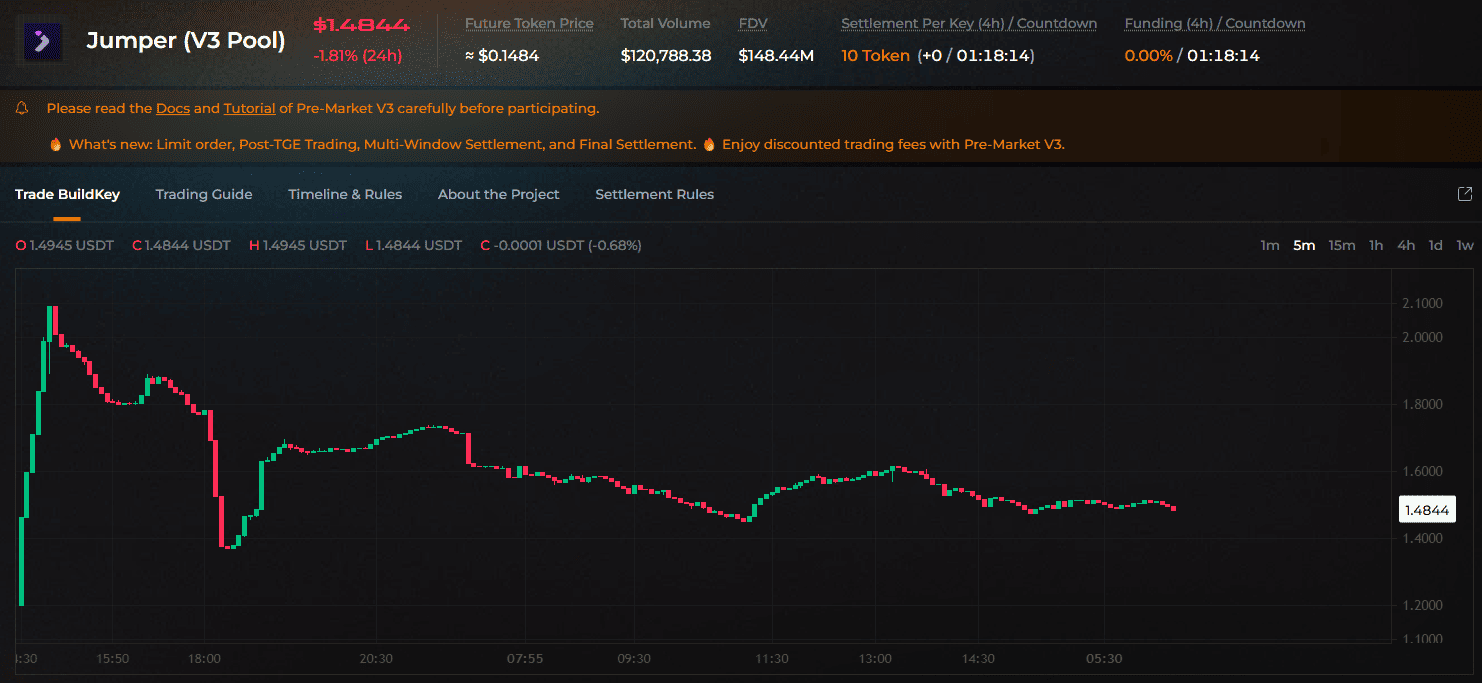Screen dimensions: 1482x683
Task: Click the 20:30 time axis label
Action: [376, 658]
